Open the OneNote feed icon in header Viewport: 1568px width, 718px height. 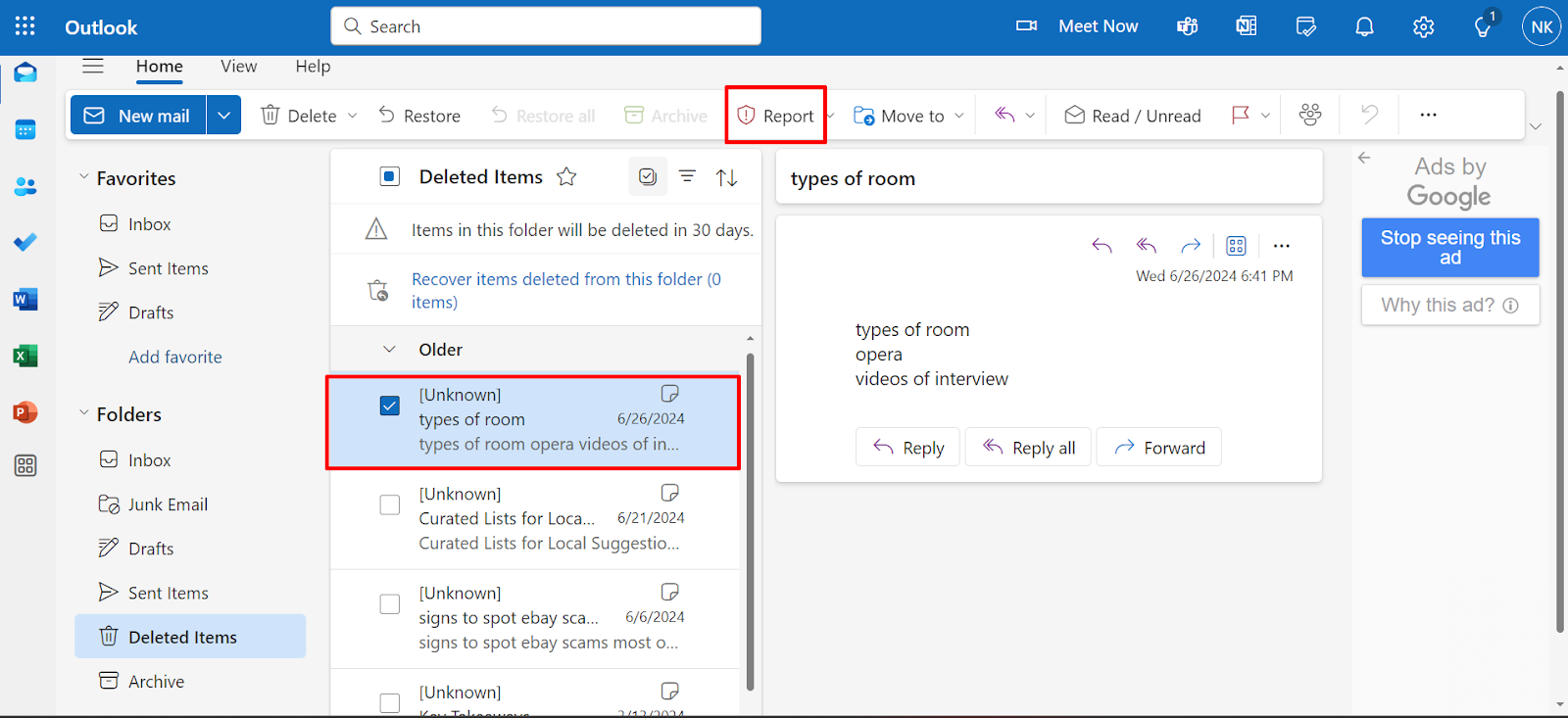(x=1247, y=26)
